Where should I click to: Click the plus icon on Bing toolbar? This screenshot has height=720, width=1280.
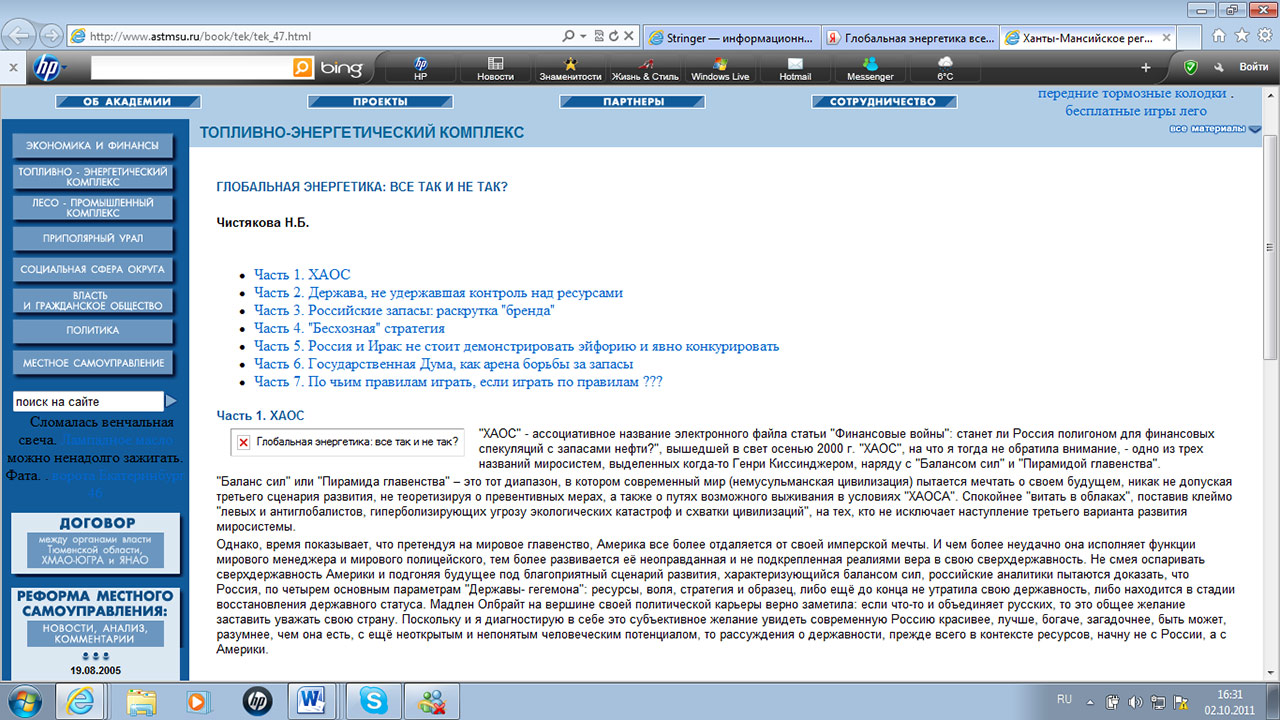1146,68
